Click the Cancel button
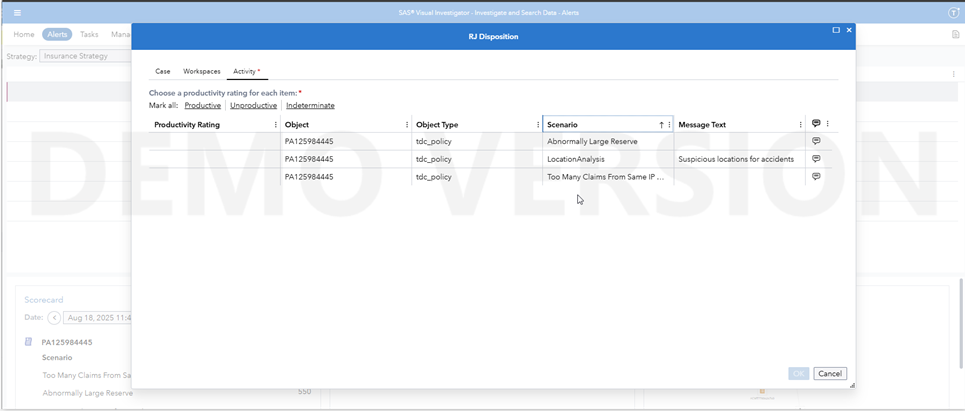Image resolution: width=965 pixels, height=411 pixels. pyautogui.click(x=830, y=373)
